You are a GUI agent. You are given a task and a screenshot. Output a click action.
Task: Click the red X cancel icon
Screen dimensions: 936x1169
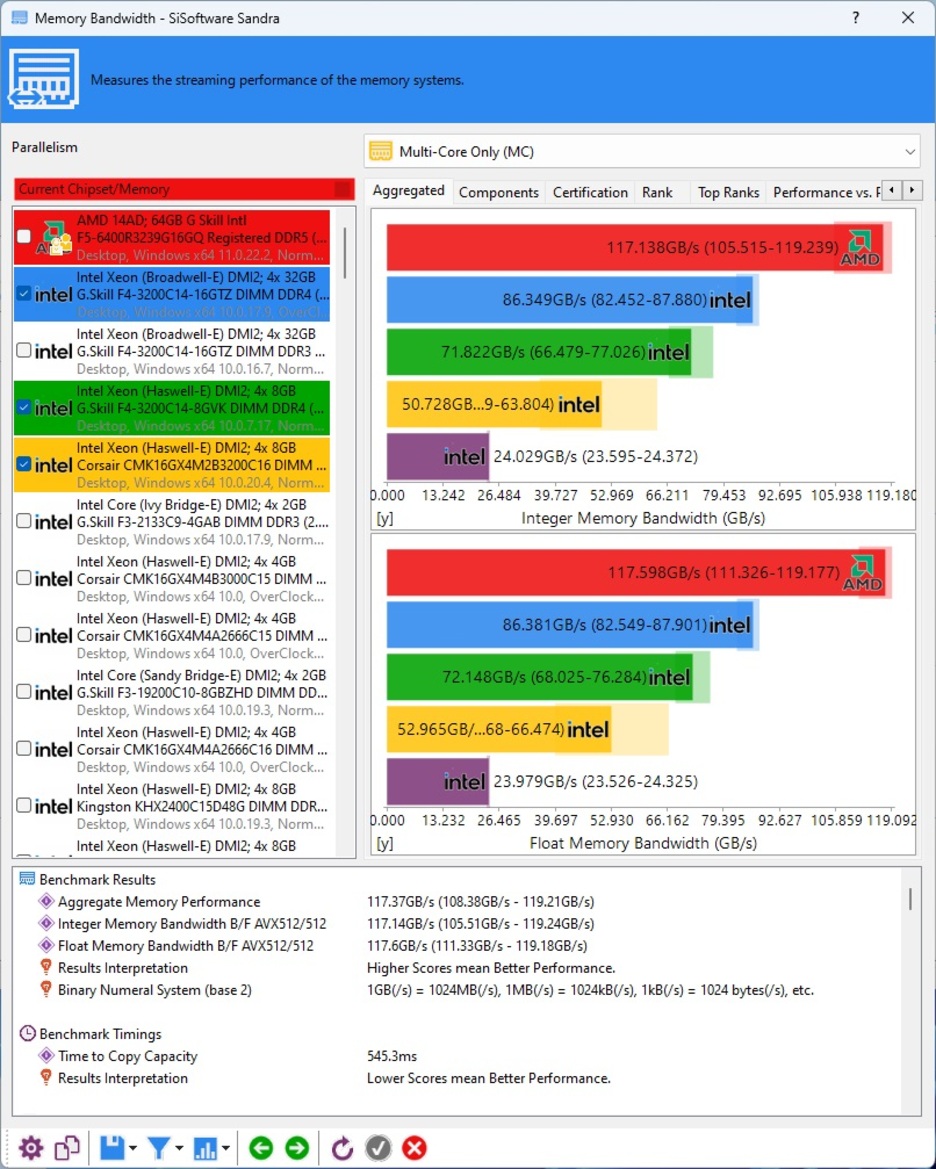click(415, 1147)
